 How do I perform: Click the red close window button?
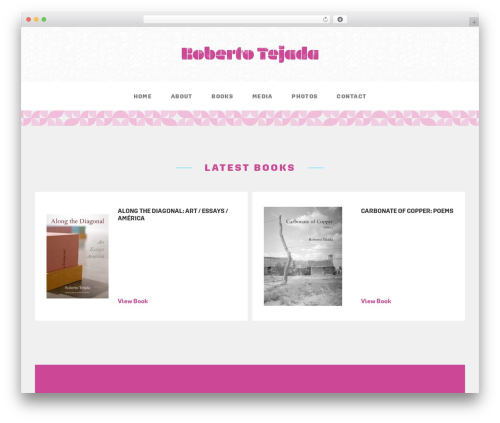click(x=29, y=20)
